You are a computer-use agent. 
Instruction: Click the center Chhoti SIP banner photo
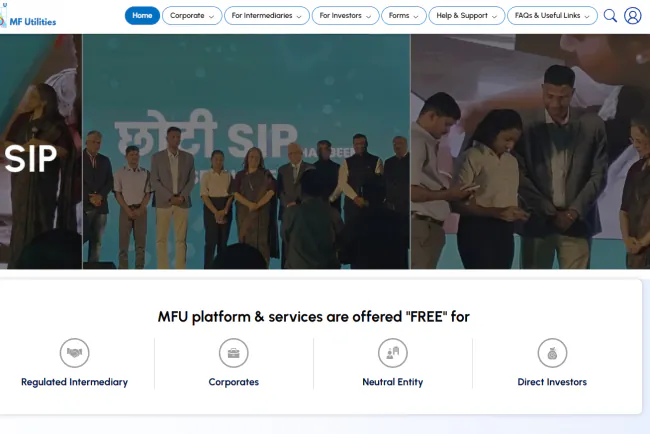coord(246,152)
